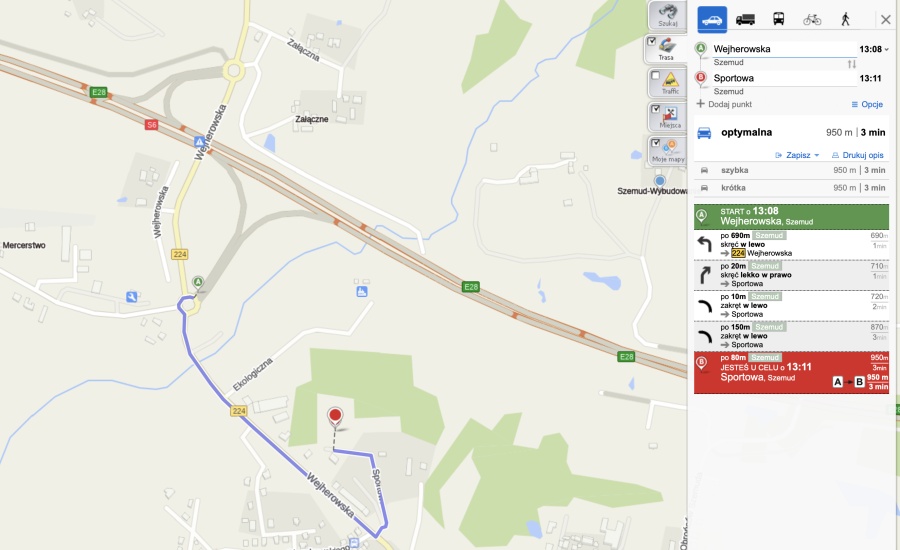Toggle the Trasa layer checkbox
This screenshot has width=900, height=550.
click(651, 41)
